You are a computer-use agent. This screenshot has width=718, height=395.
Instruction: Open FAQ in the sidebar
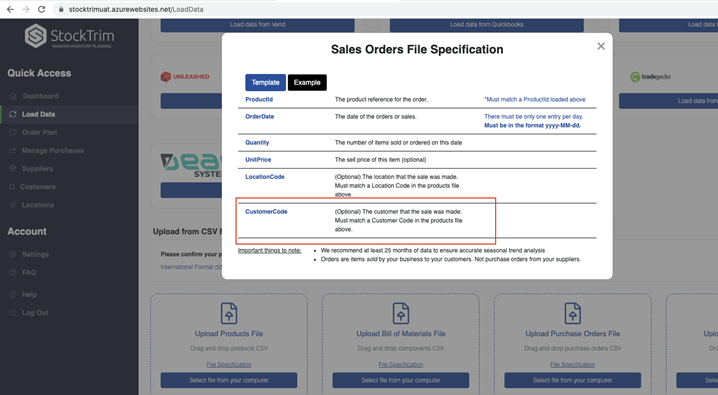pyautogui.click(x=29, y=273)
